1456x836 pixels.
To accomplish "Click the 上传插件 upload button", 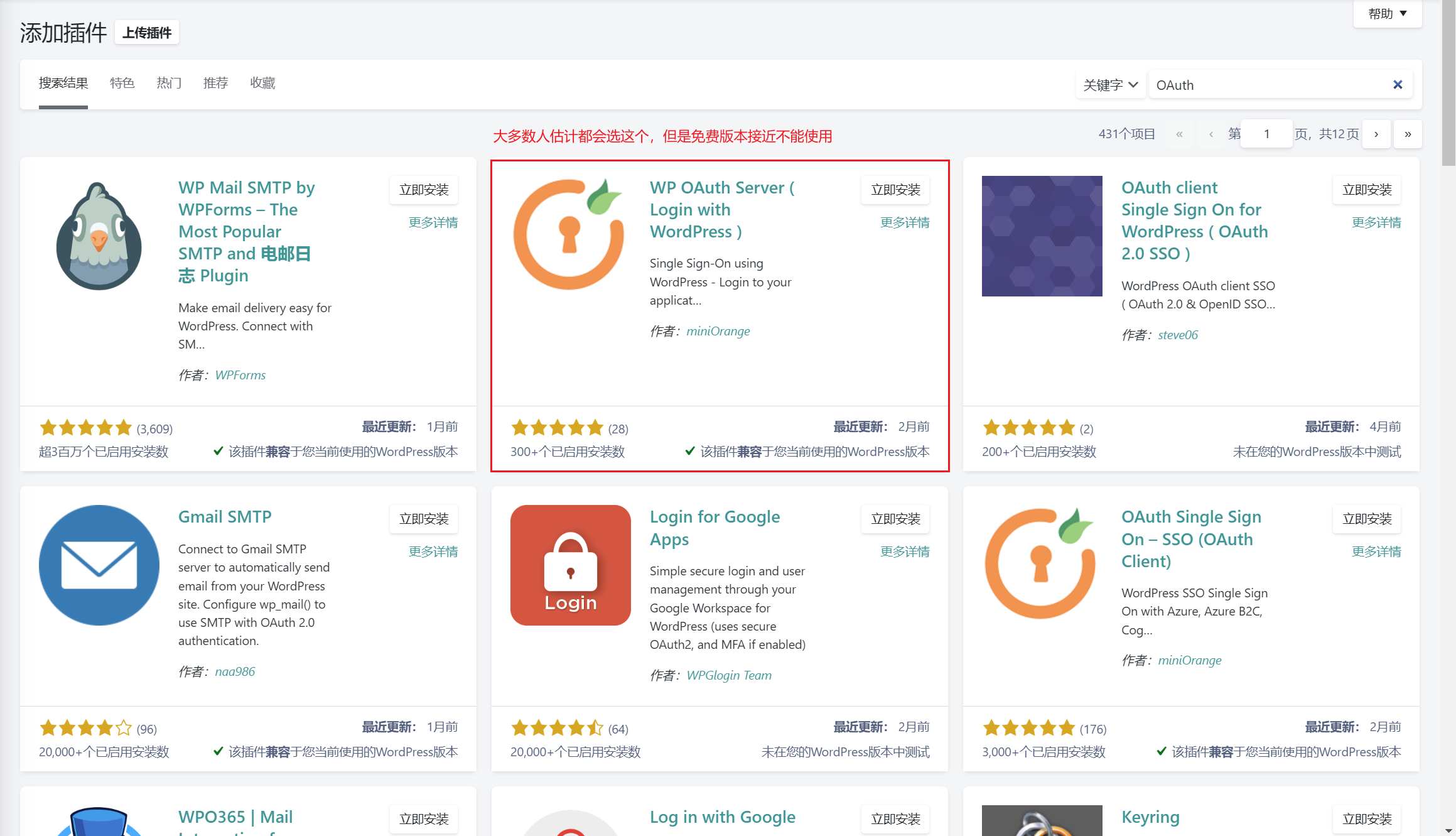I will (x=147, y=33).
